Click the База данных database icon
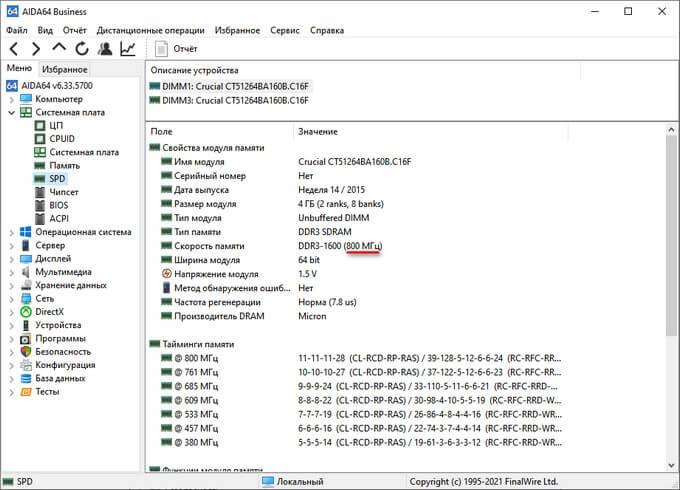The height and width of the screenshot is (490, 680). [26, 379]
